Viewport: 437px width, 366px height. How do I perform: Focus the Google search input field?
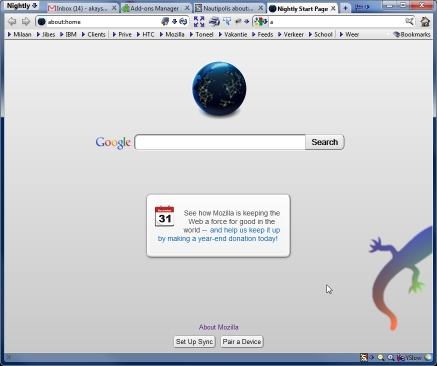(x=220, y=142)
